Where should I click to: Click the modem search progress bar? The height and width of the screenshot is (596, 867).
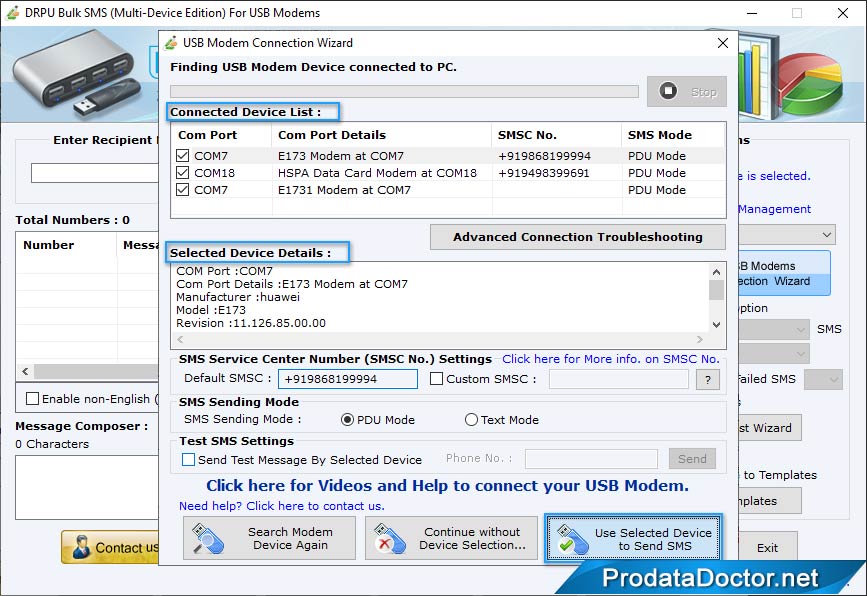pyautogui.click(x=404, y=91)
